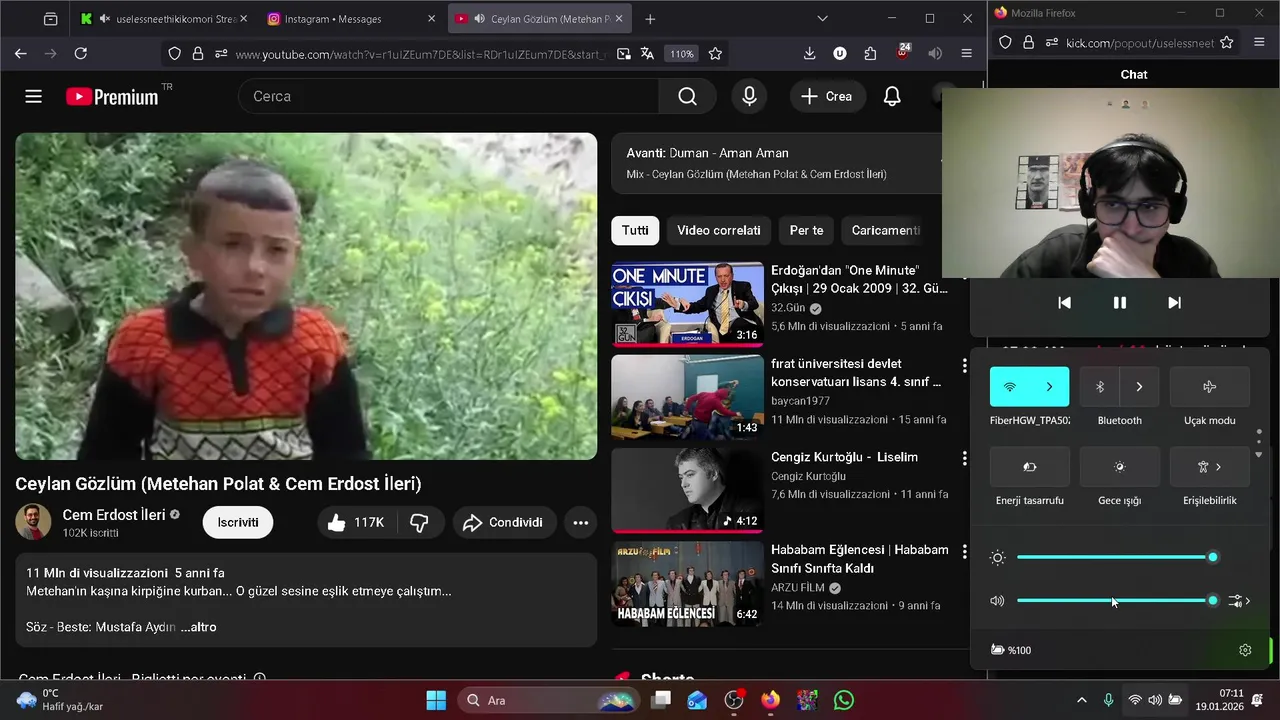Click the Iscriviti subscribed button
This screenshot has width=1280, height=720.
click(x=238, y=522)
